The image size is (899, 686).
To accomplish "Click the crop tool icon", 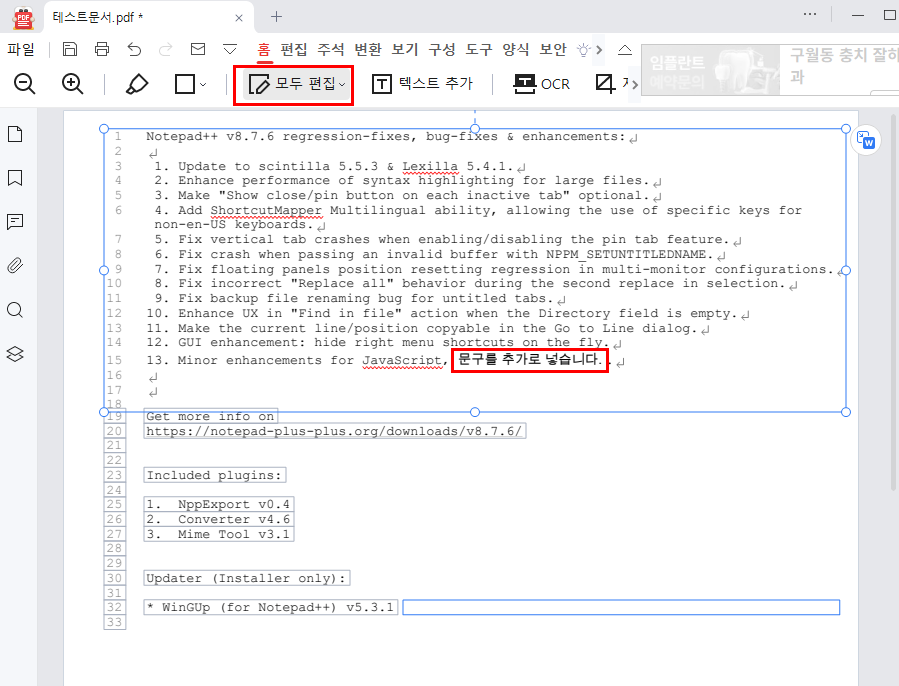I will (x=605, y=84).
